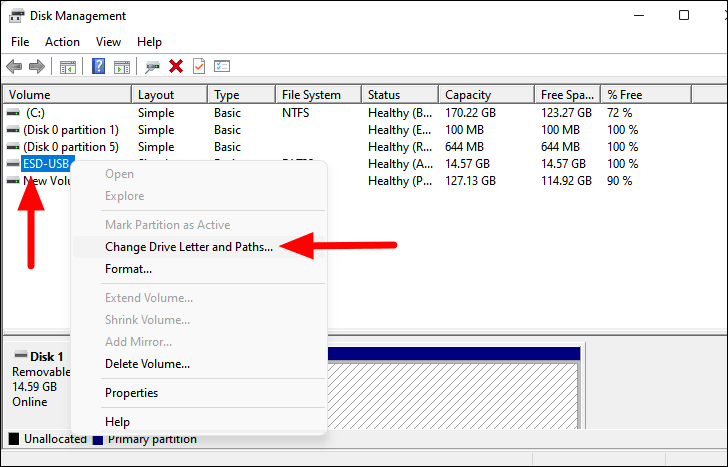Click the action pane toolbar icon

coord(122,67)
